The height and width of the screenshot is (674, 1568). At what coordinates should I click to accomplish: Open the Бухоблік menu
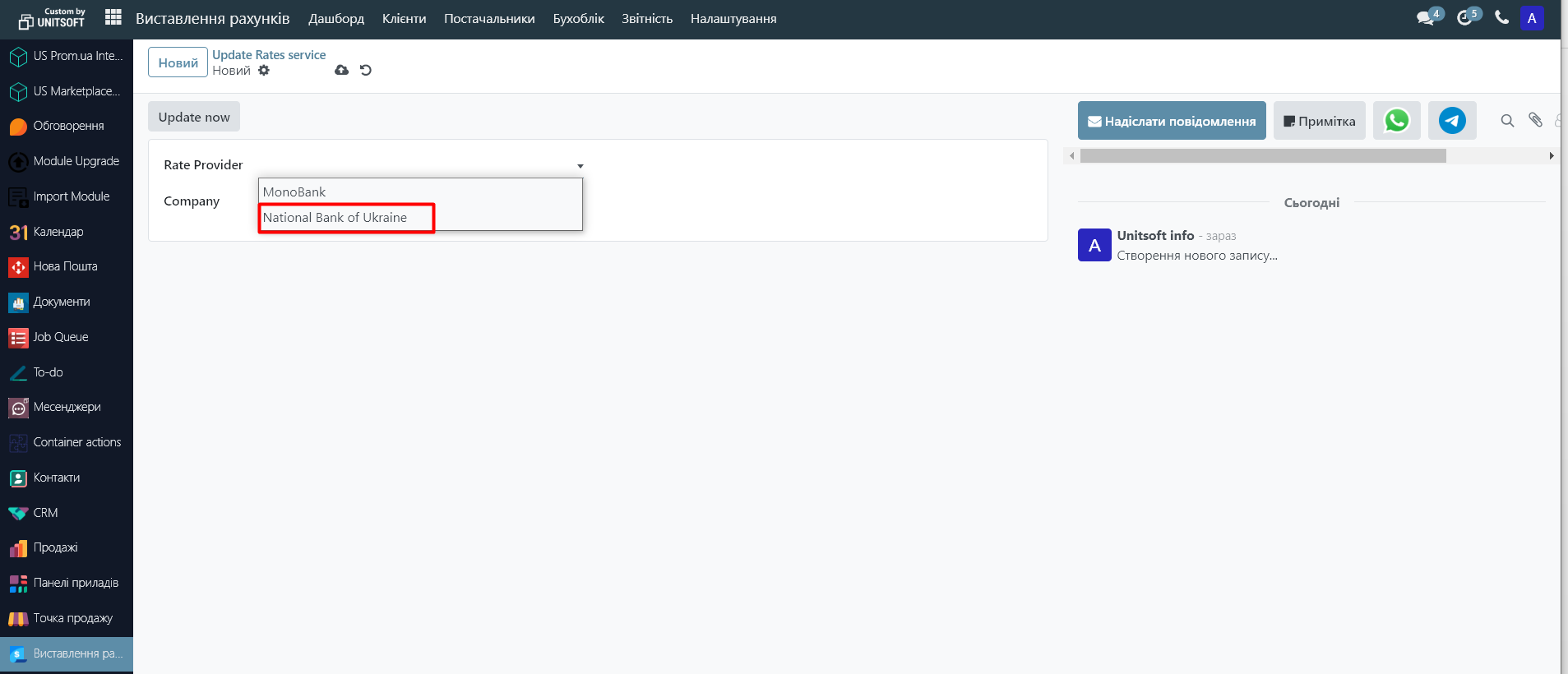click(578, 18)
